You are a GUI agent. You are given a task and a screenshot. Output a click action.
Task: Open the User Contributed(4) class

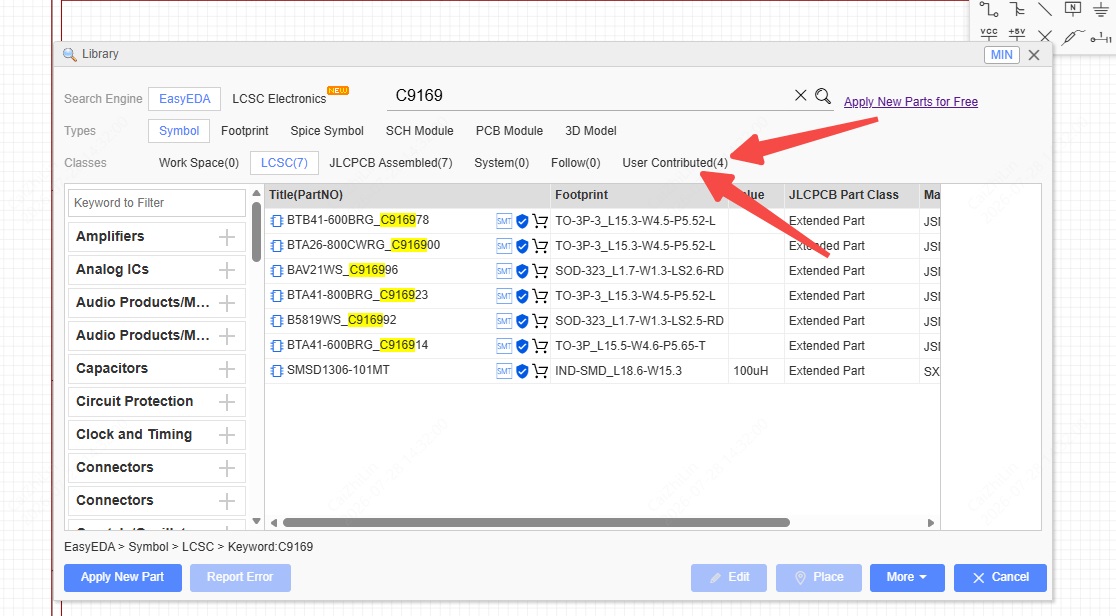[x=675, y=163]
